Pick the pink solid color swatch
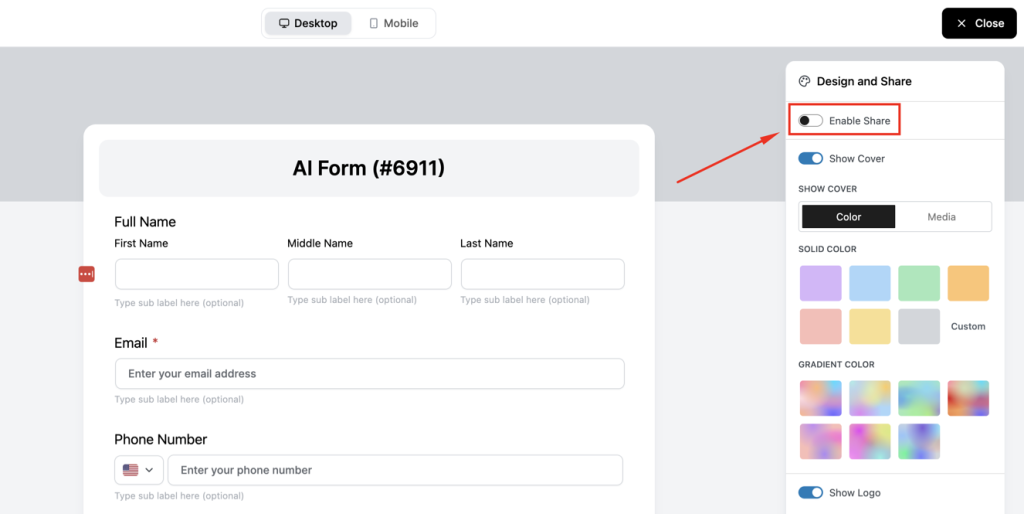This screenshot has height=514, width=1024. (x=820, y=327)
